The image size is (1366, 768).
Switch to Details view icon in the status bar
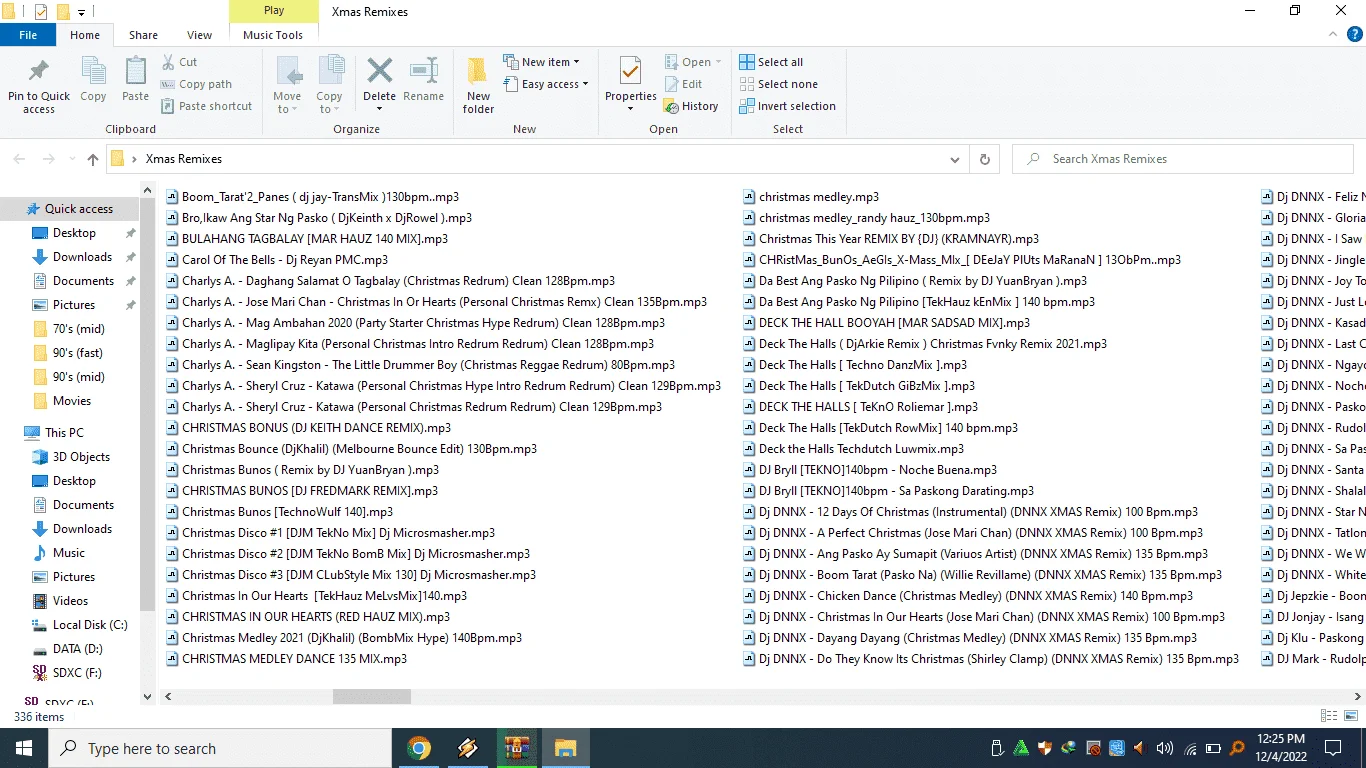(x=1329, y=716)
